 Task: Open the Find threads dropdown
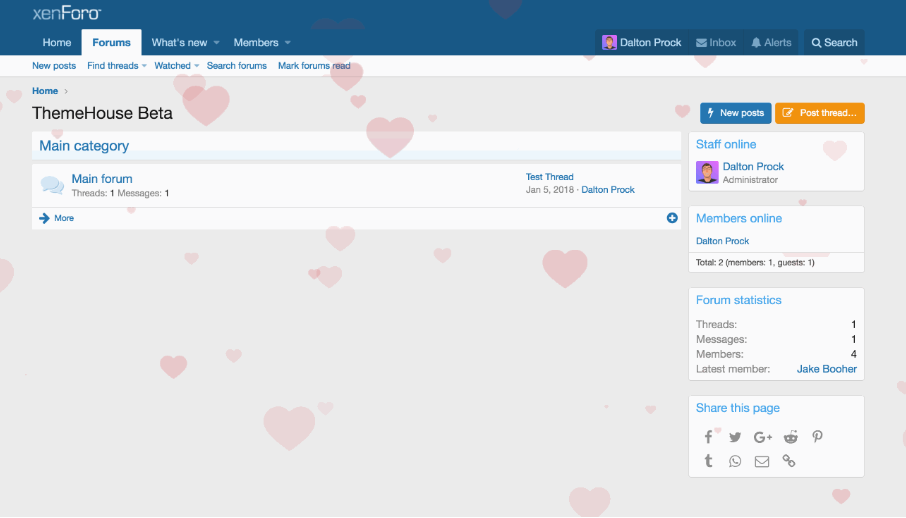tap(143, 66)
